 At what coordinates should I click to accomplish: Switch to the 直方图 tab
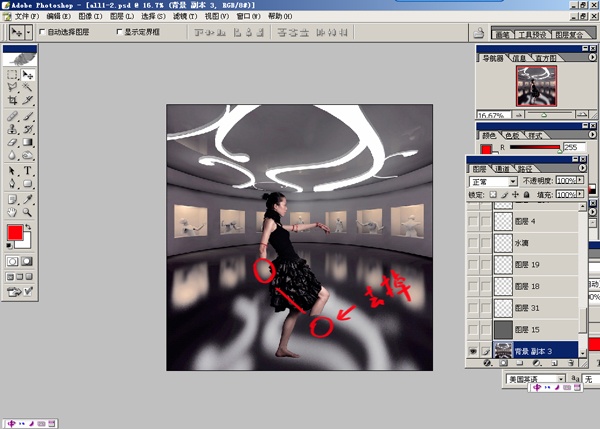(x=545, y=58)
